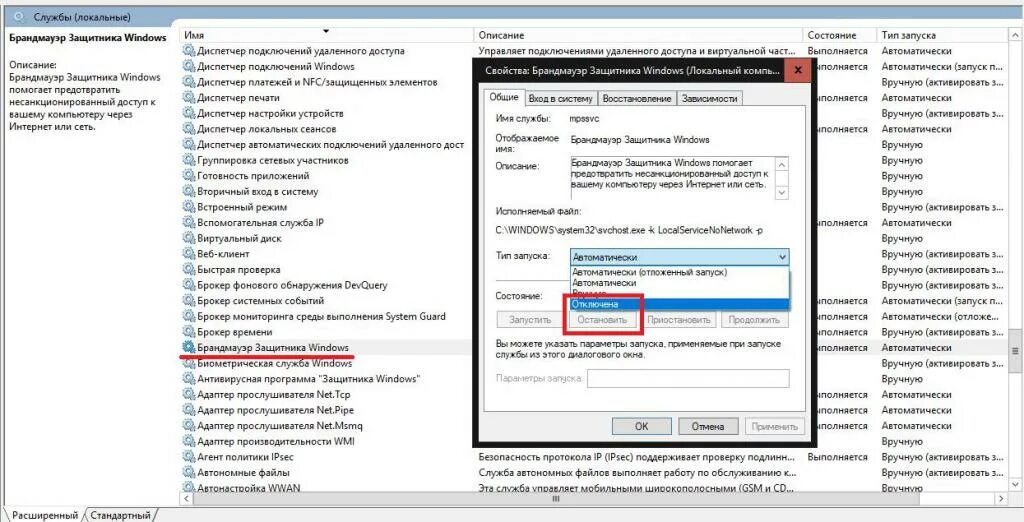This screenshot has height=522, width=1024.
Task: Switch to Стандартный view tab
Action: [x=120, y=515]
